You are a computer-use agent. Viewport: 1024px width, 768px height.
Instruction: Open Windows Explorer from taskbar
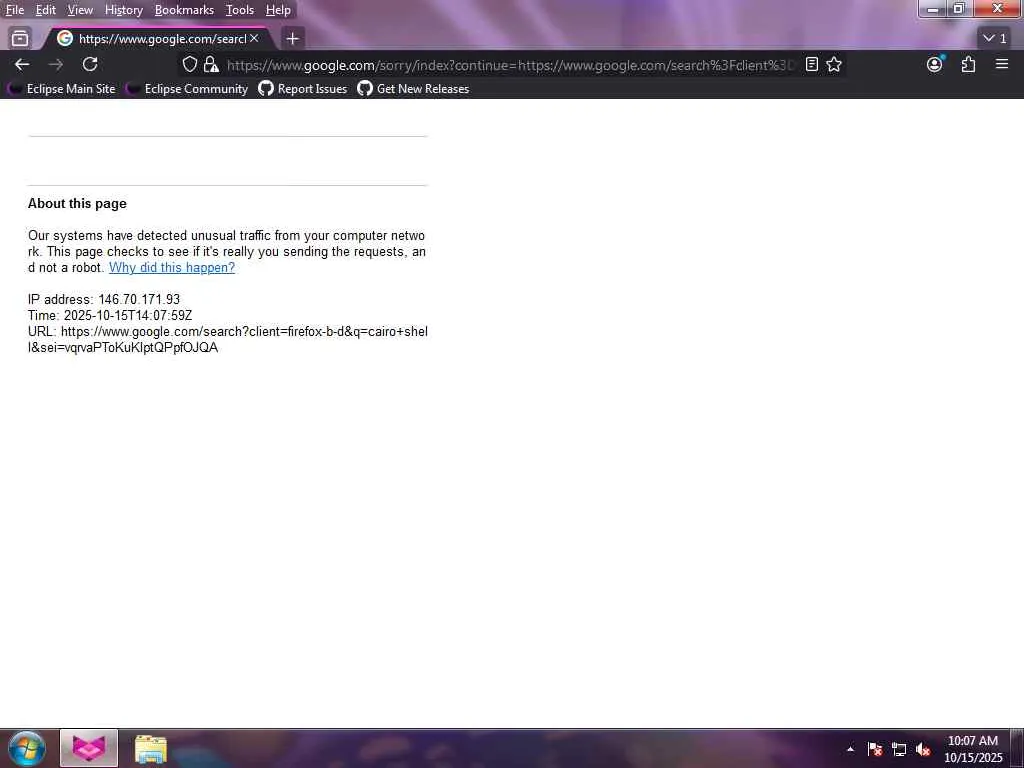pos(151,748)
